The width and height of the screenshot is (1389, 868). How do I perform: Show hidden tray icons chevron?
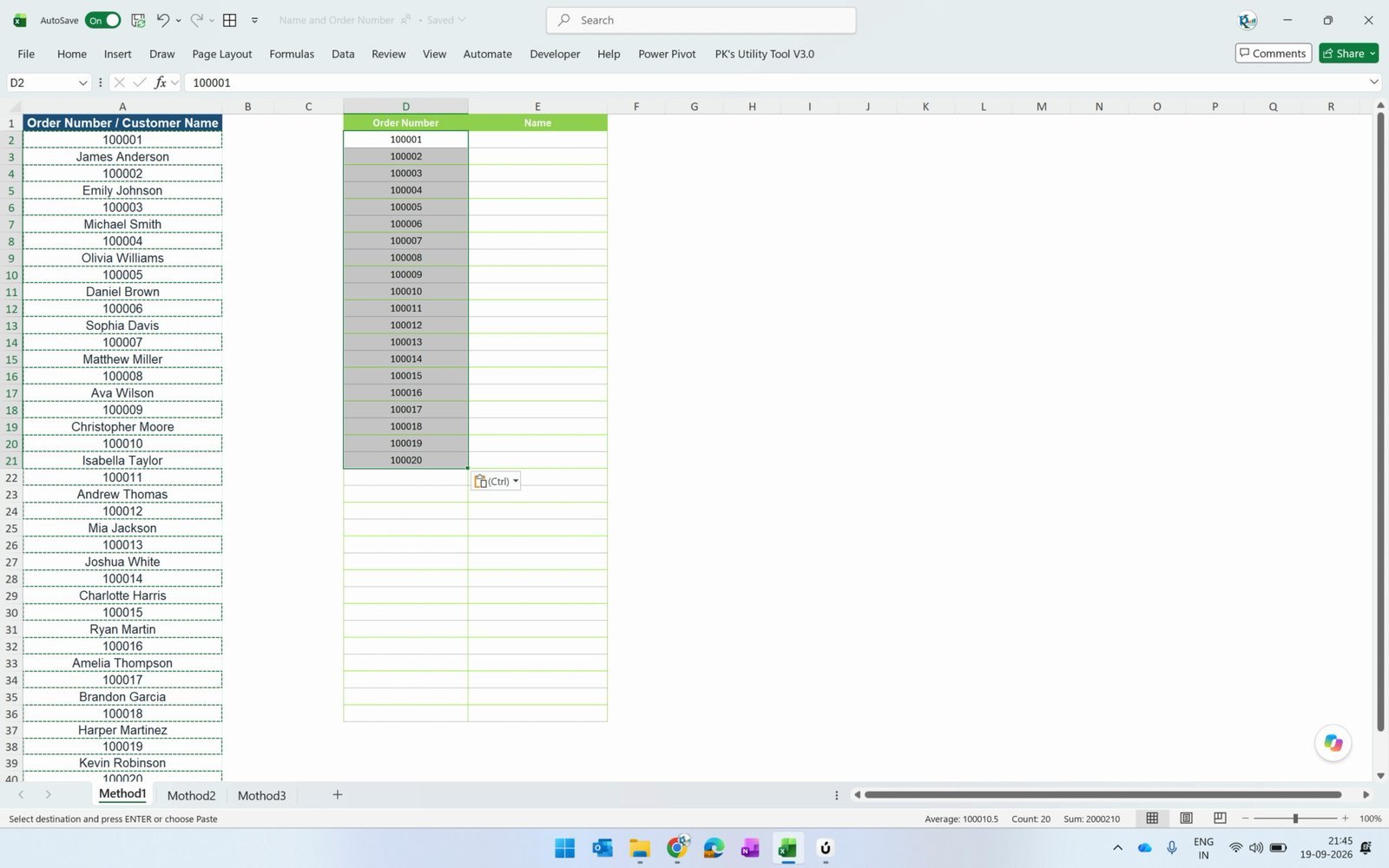[1117, 848]
